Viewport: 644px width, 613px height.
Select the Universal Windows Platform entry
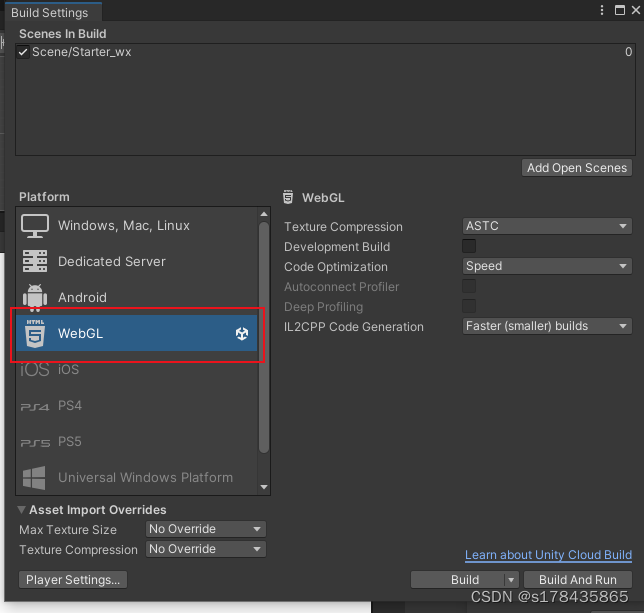pyautogui.click(x=137, y=478)
